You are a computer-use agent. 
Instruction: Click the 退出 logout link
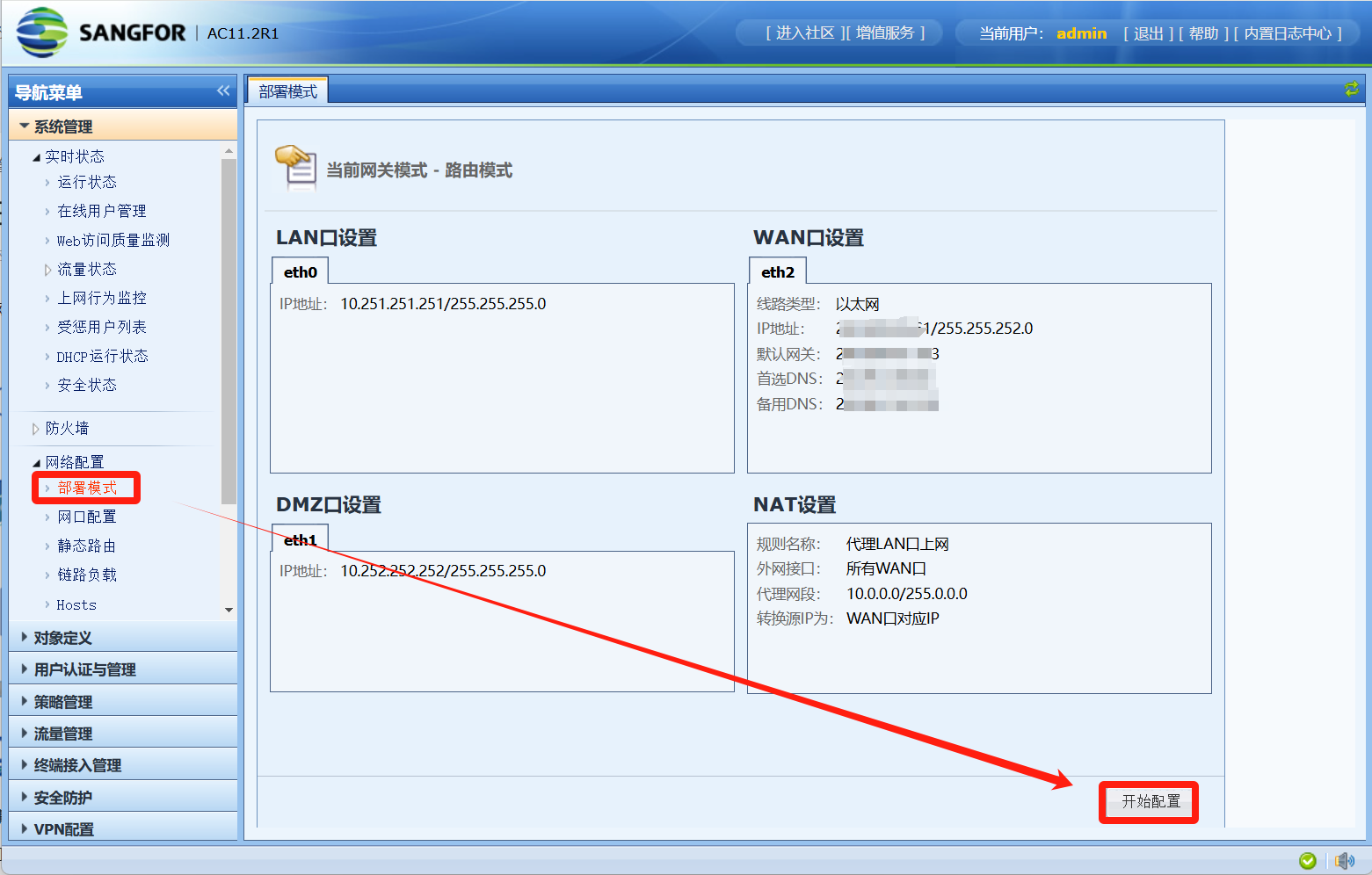tap(1148, 33)
